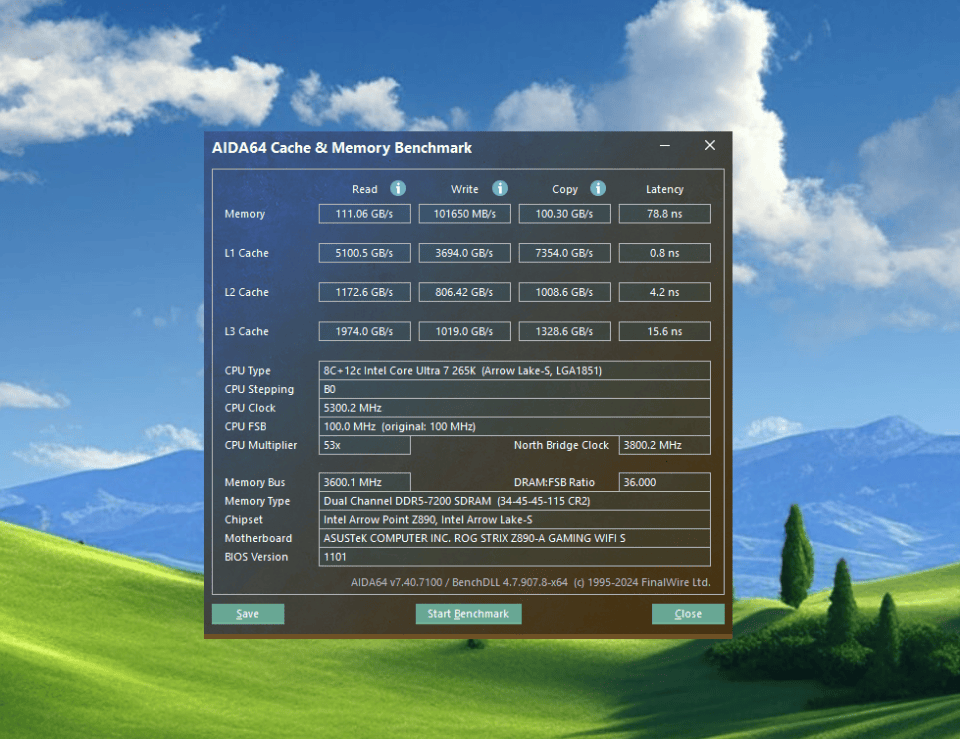This screenshot has height=739, width=960.
Task: Select L2 Cache Latency 4.2 ns
Action: [665, 292]
